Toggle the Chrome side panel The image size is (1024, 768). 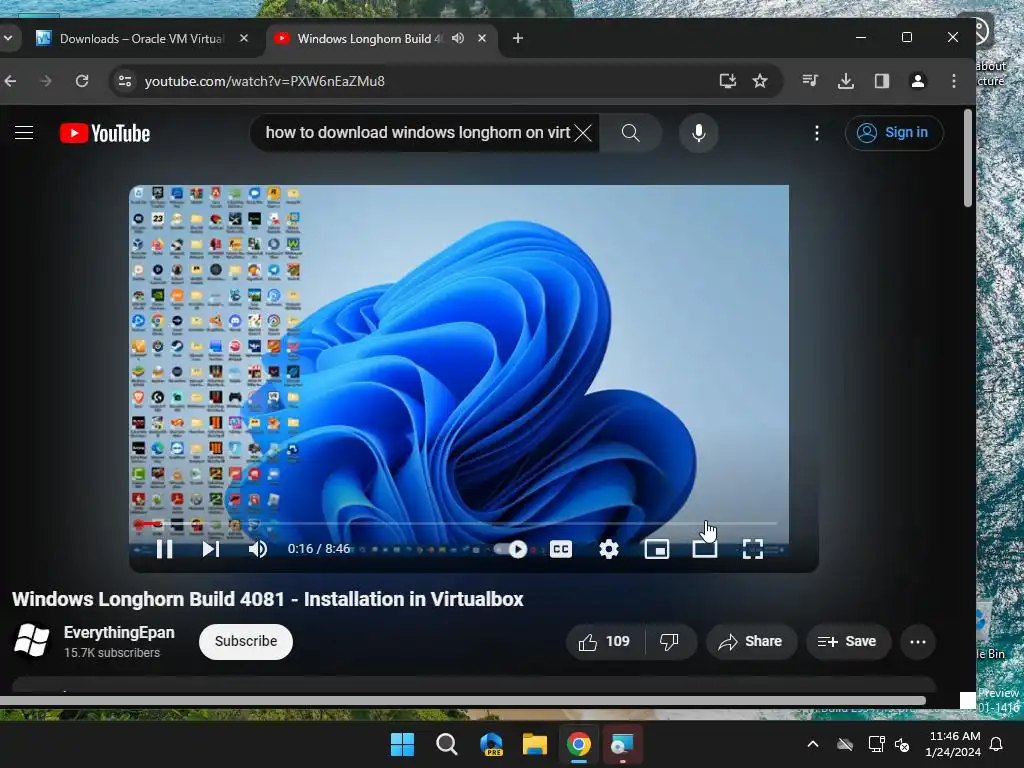click(882, 81)
